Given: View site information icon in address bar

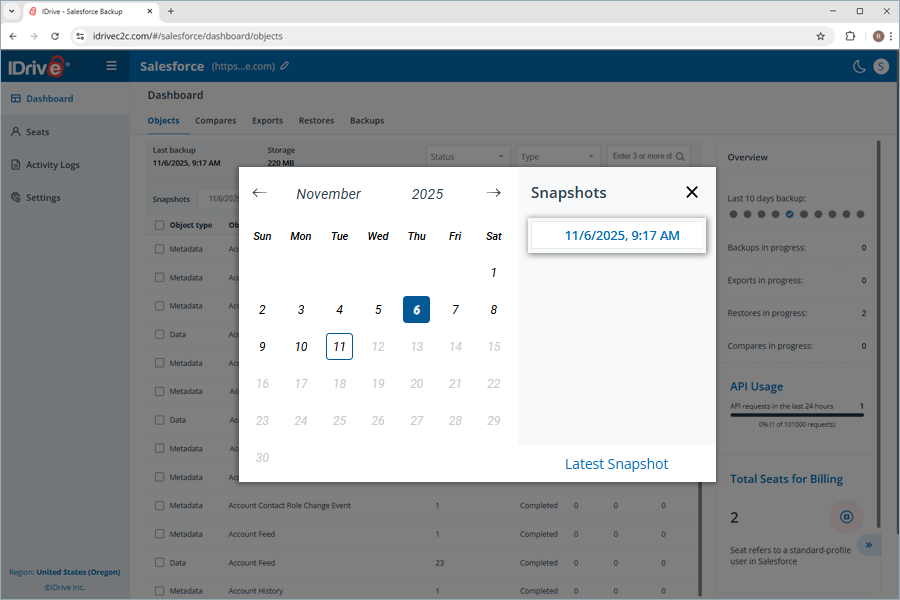Looking at the screenshot, I should pos(80,36).
